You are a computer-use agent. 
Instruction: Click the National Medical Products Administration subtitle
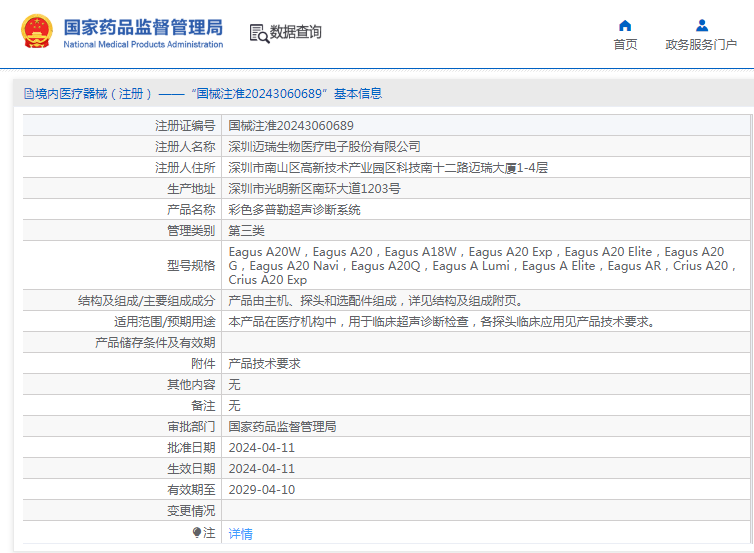143,44
